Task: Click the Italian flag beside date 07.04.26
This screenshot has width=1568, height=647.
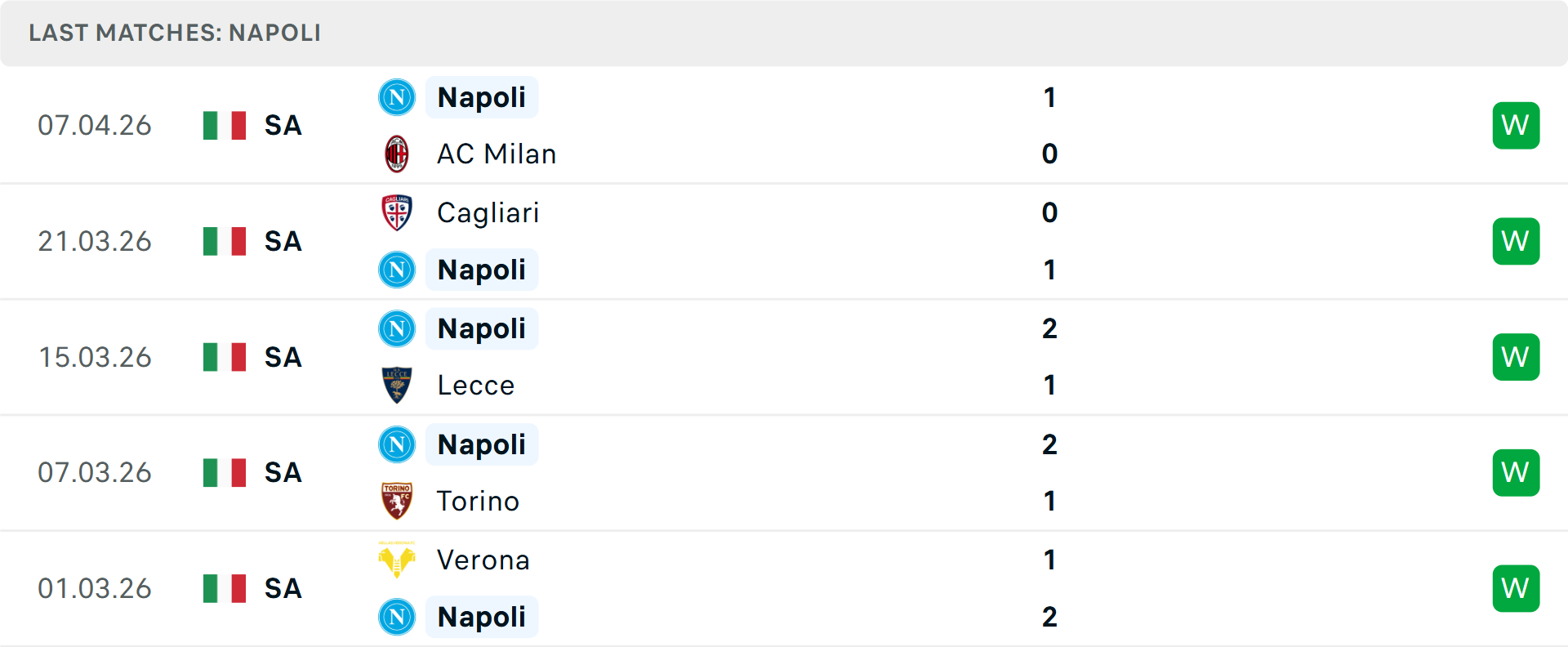Action: [225, 125]
